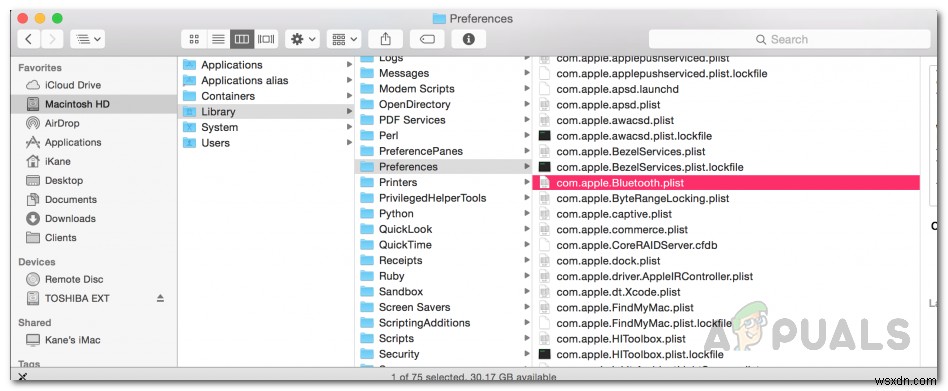Select com.apple.dock.plist file
Image resolution: width=948 pixels, height=391 pixels.
[x=726, y=261]
